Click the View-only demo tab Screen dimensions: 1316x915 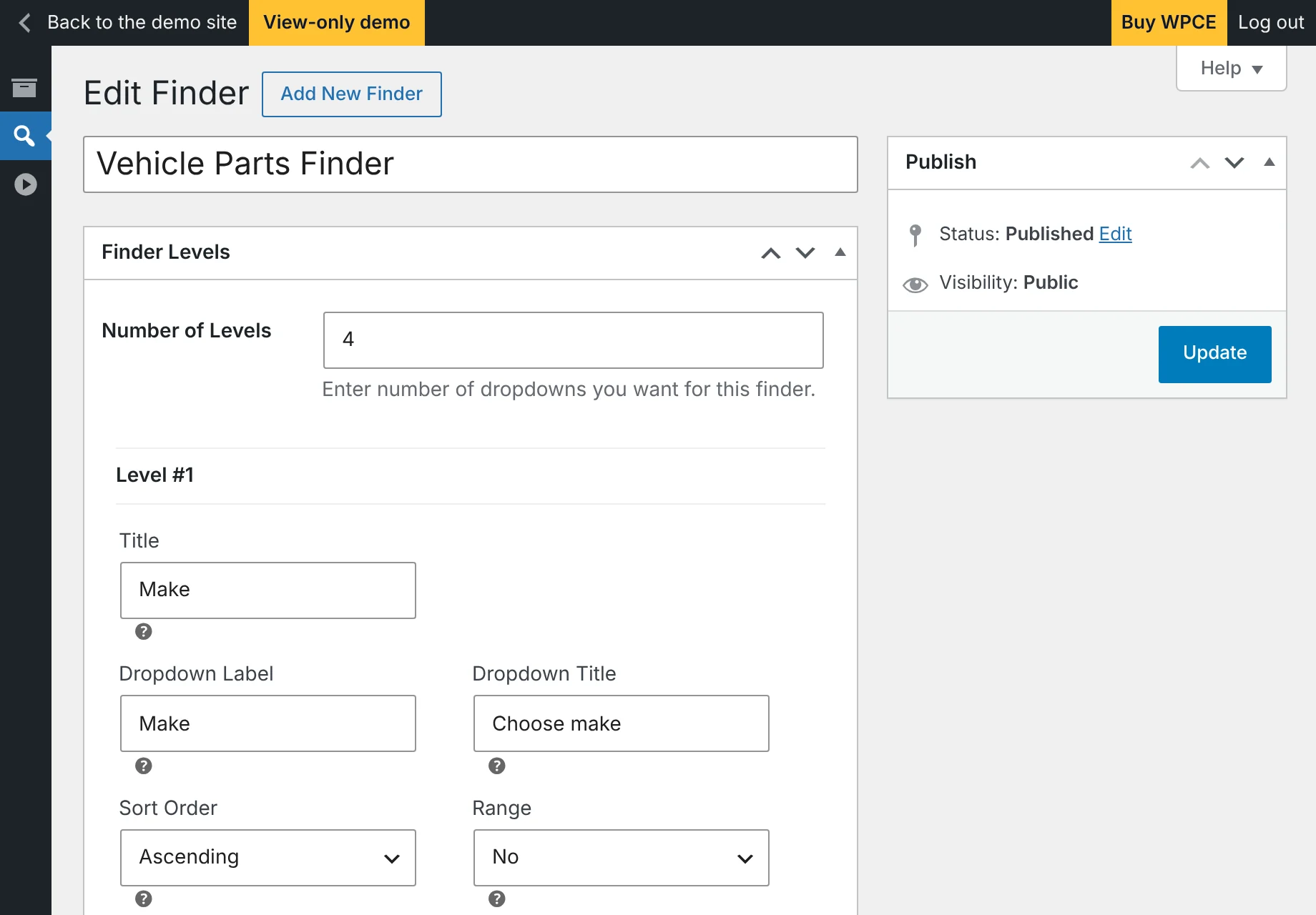[x=337, y=23]
